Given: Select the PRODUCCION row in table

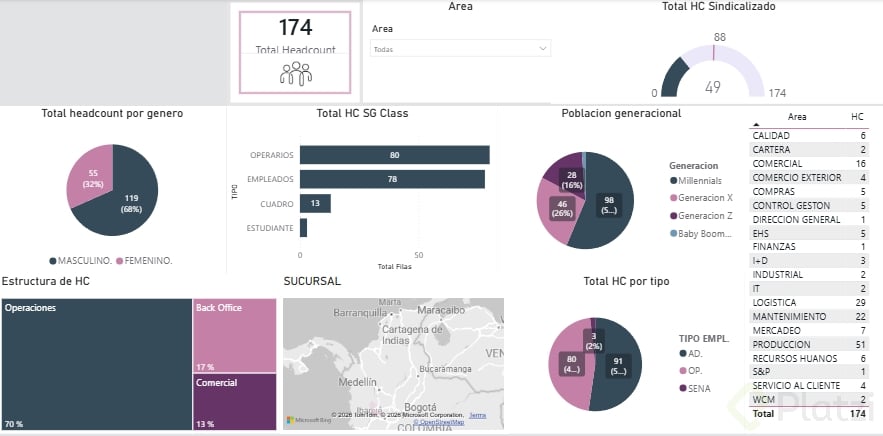Looking at the screenshot, I should 809,344.
